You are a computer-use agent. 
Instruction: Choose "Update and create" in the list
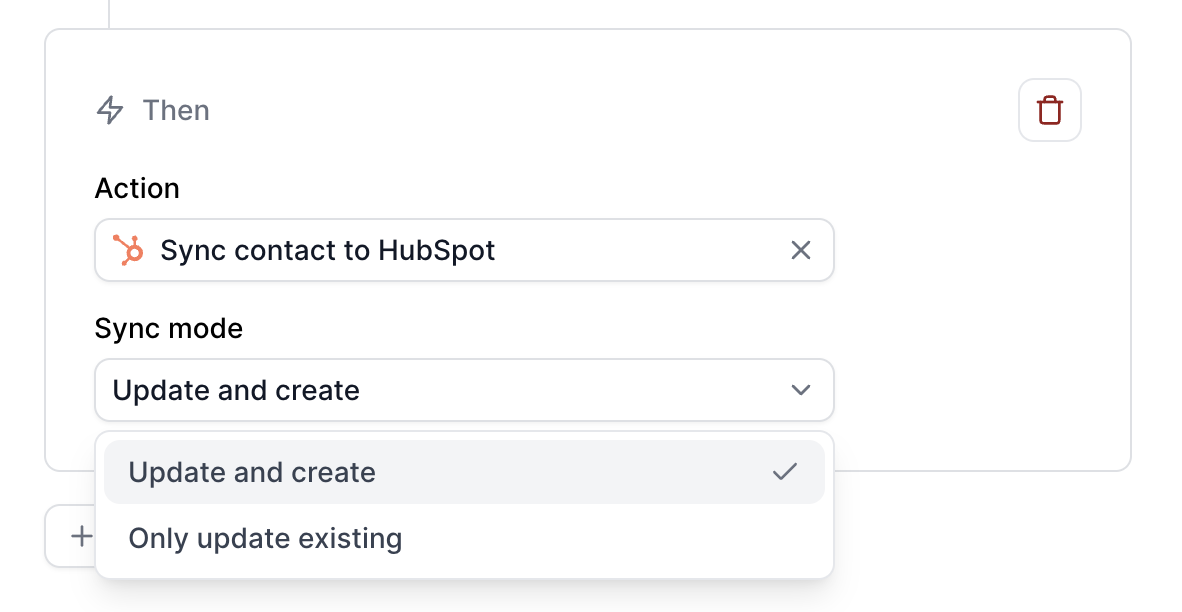click(x=464, y=472)
